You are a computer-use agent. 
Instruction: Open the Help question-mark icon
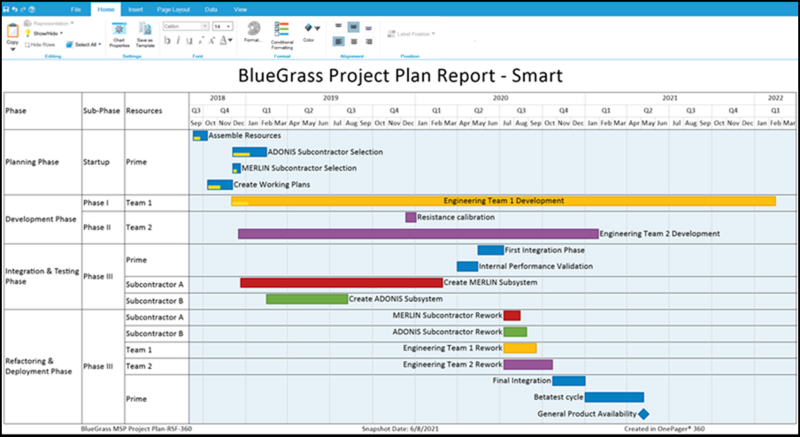(32, 9)
